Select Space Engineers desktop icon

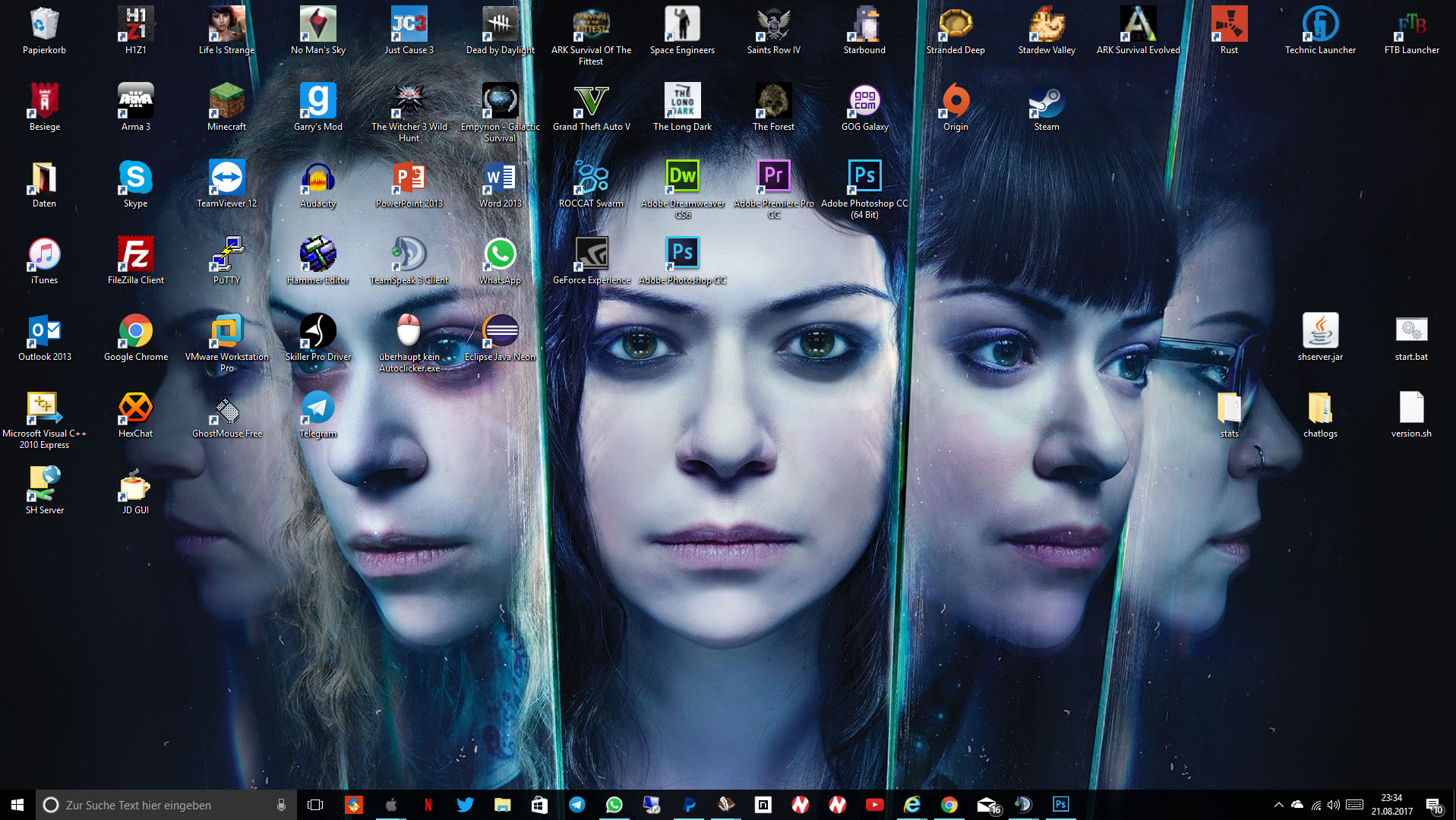coord(682,31)
